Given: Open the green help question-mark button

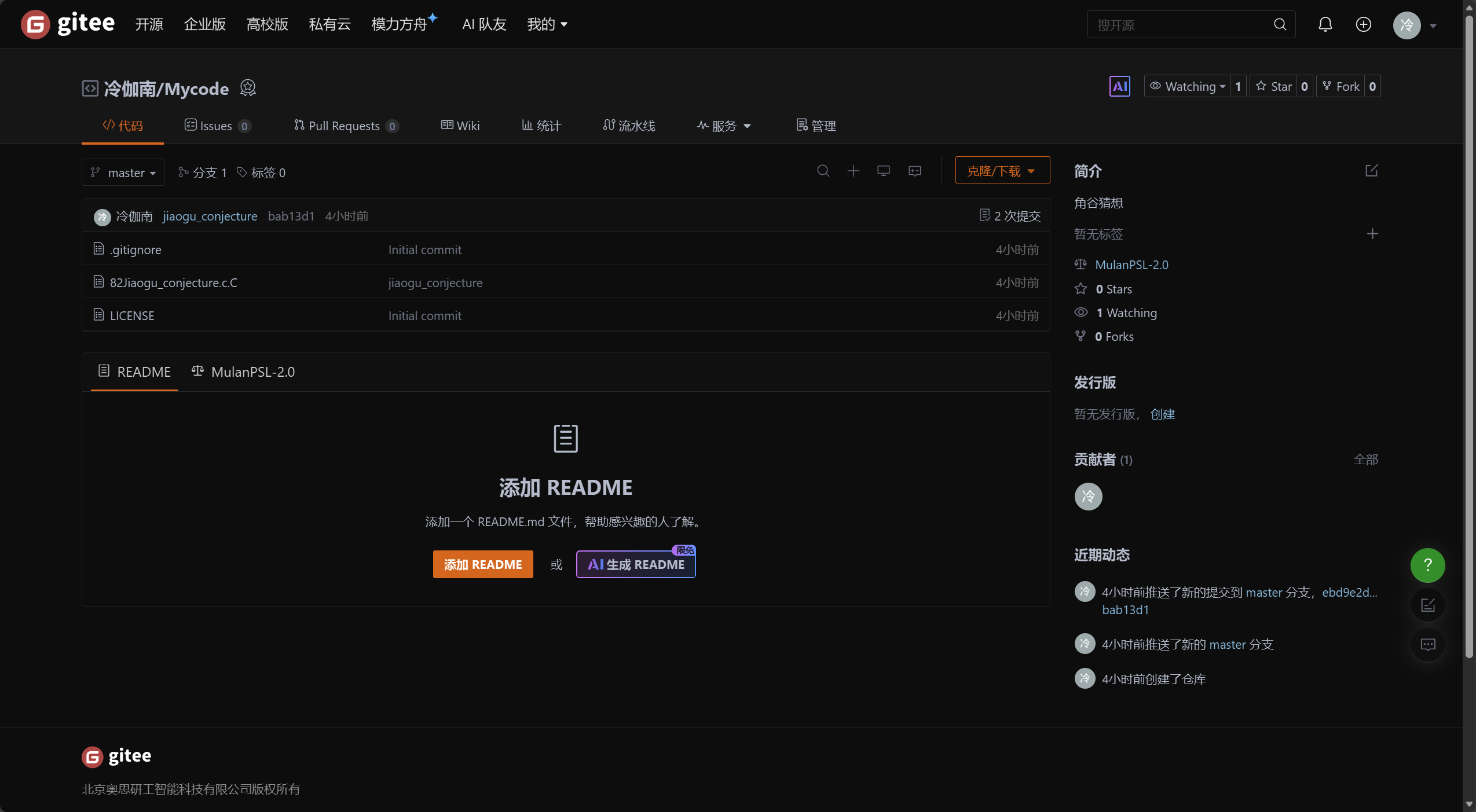Looking at the screenshot, I should tap(1427, 565).
